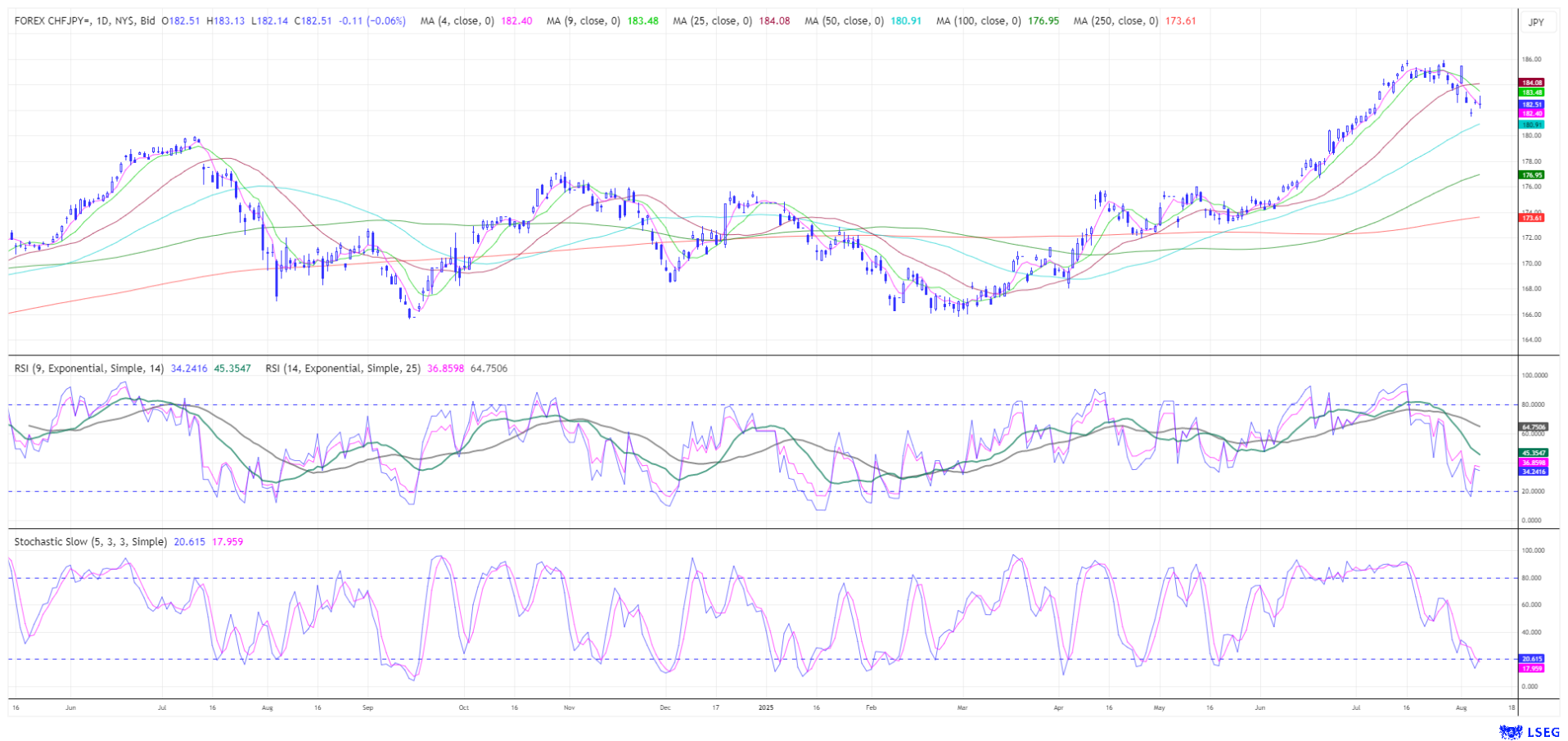Click the MA (4, close, 0) legend
Screen dimensions: 1568x741
pos(457,21)
